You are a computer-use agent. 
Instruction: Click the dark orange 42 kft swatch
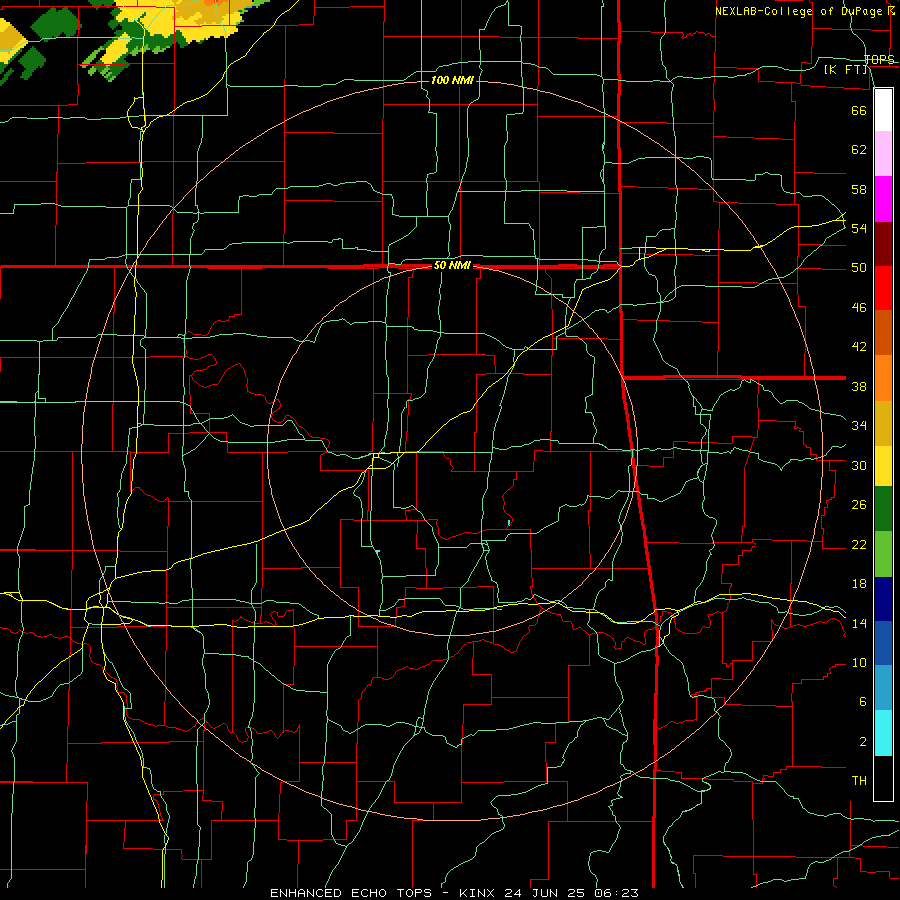pos(883,333)
